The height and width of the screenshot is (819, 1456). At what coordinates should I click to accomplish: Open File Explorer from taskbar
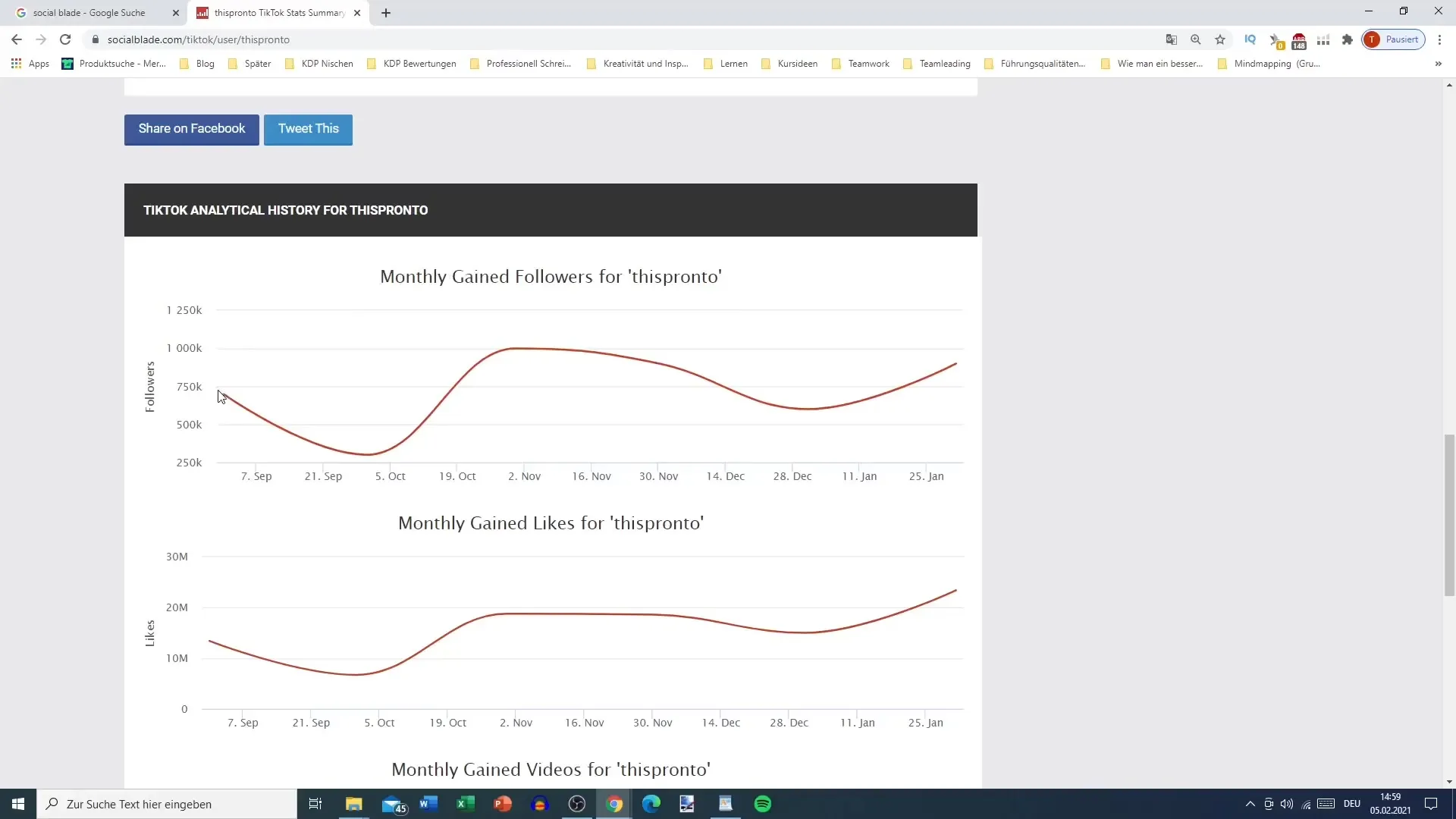(354, 804)
